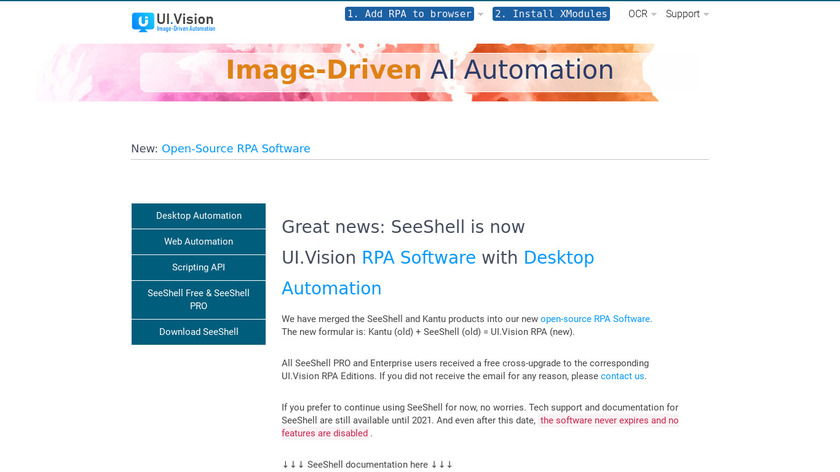This screenshot has height=472, width=840.
Task: Click the 'Great news: SeeShell is now' heading
Action: (x=403, y=227)
